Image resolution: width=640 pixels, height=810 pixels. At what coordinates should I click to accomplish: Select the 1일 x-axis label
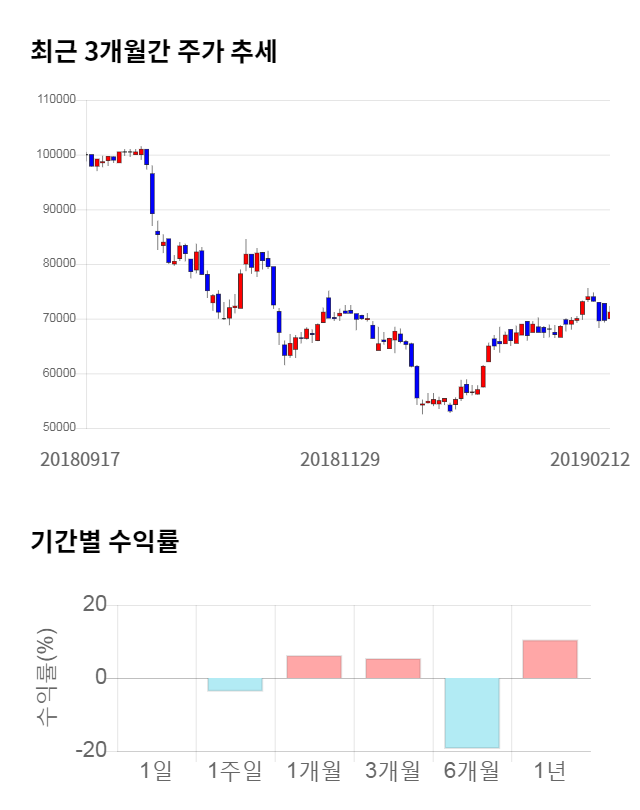click(x=156, y=771)
